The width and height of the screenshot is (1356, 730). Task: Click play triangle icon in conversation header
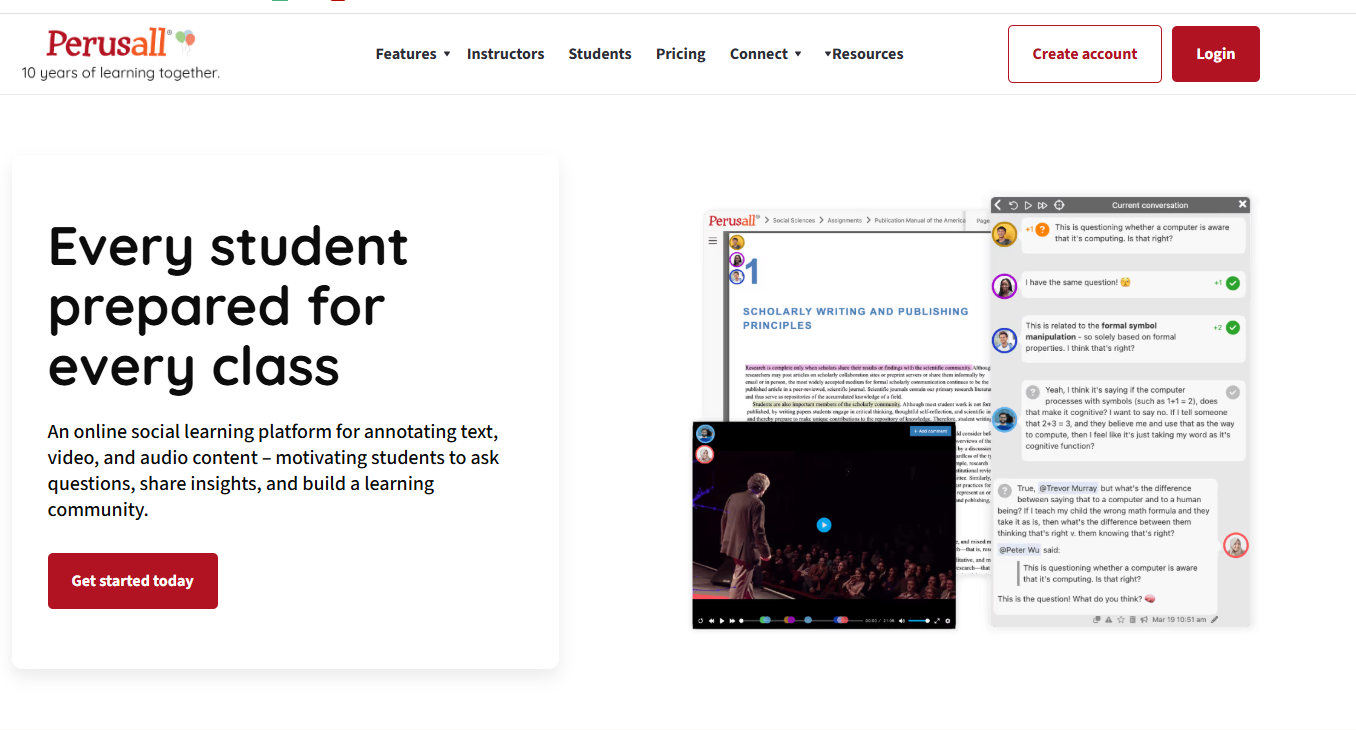(1028, 205)
